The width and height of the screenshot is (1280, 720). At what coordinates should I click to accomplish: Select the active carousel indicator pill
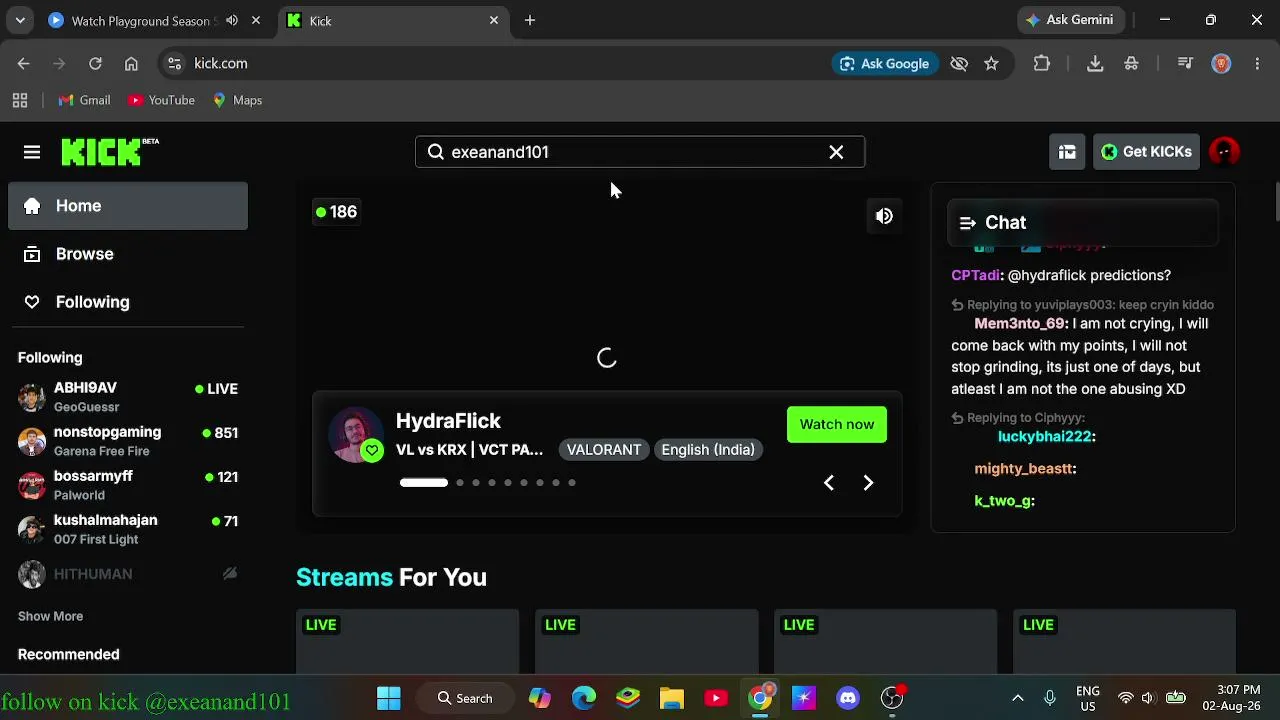(x=424, y=483)
